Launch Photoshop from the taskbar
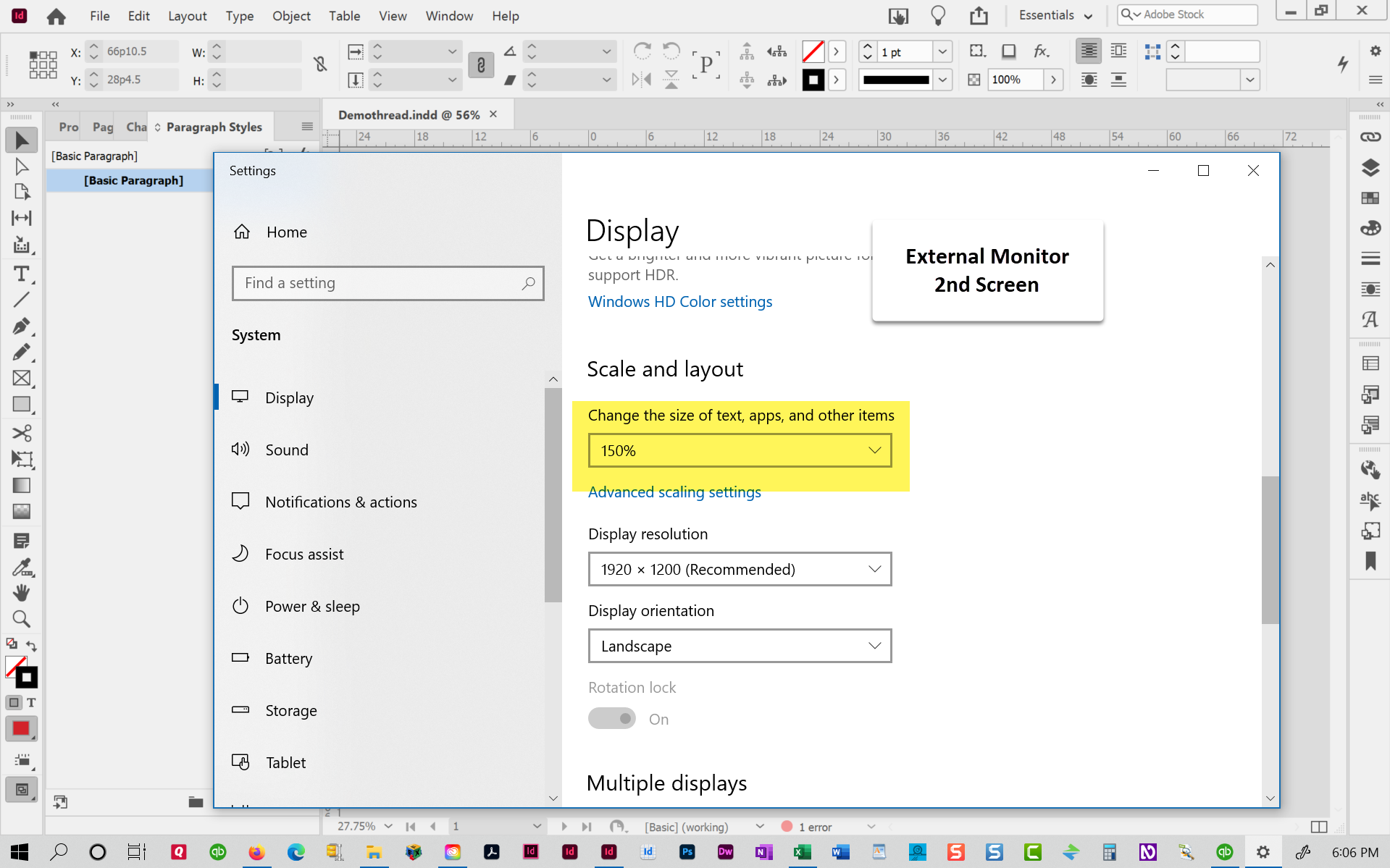The image size is (1390, 868). tap(687, 852)
